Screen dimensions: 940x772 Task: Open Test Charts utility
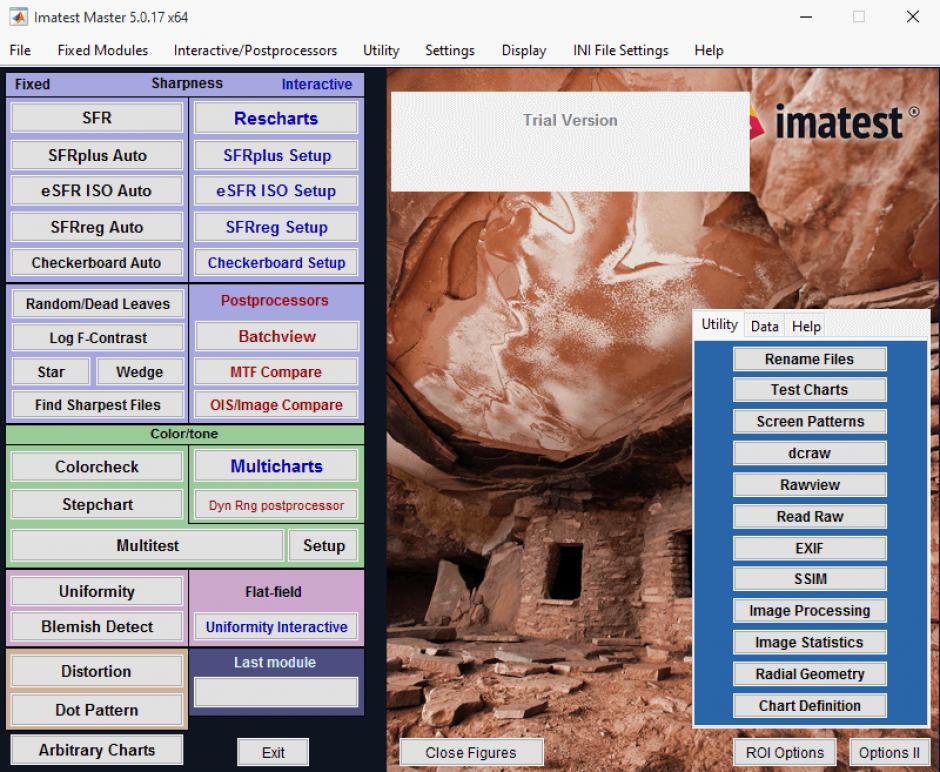click(x=809, y=390)
